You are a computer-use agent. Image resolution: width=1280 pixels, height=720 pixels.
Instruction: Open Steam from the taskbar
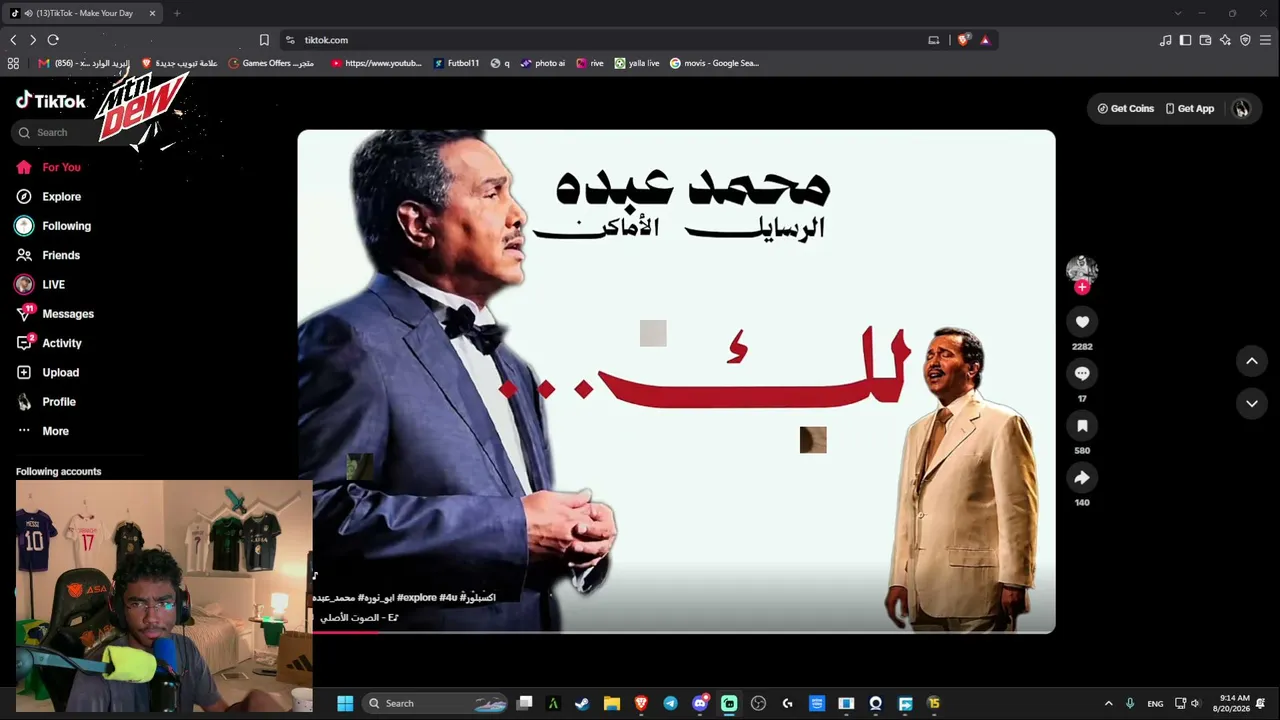582,703
